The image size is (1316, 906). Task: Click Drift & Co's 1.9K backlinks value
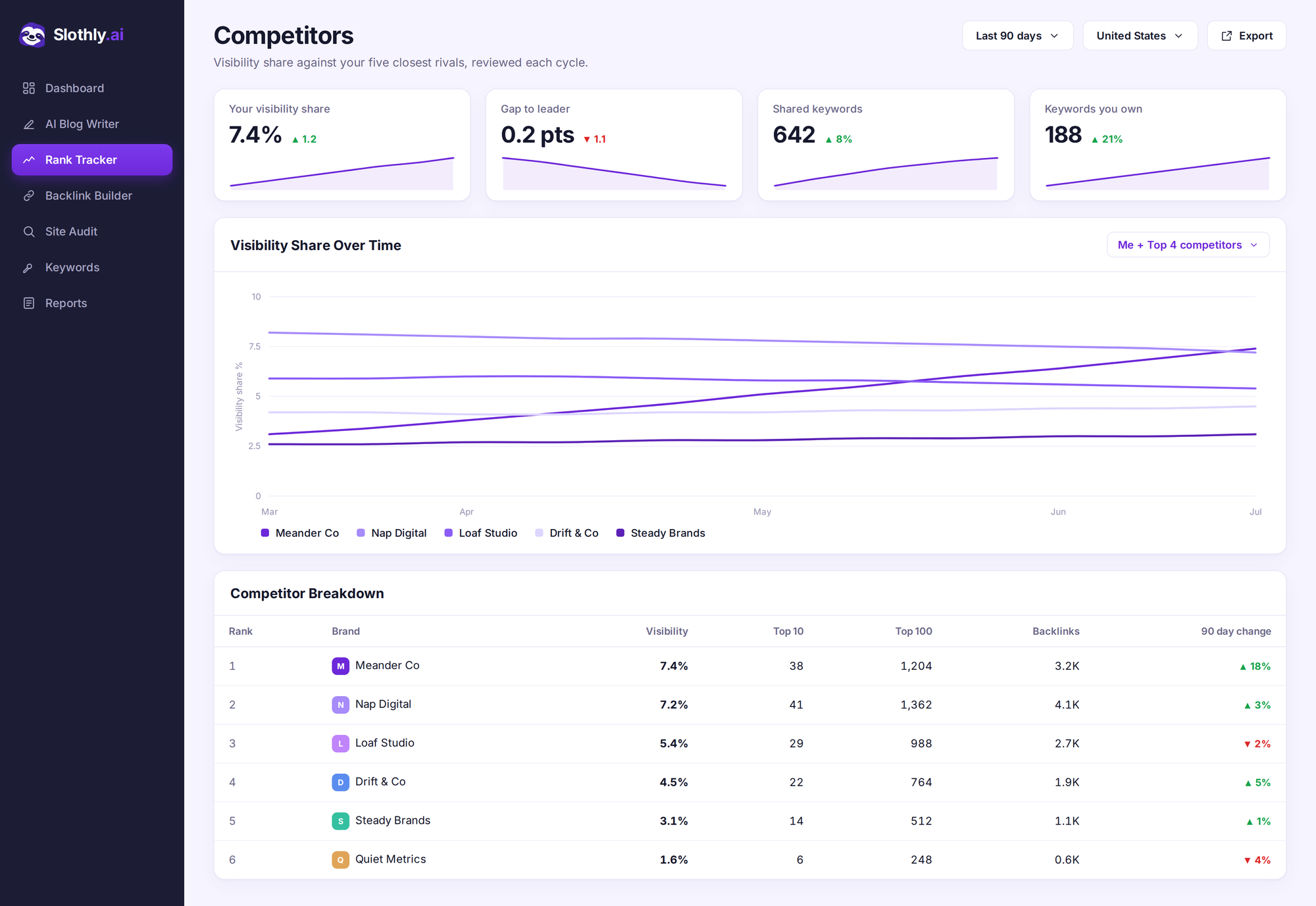pos(1067,783)
